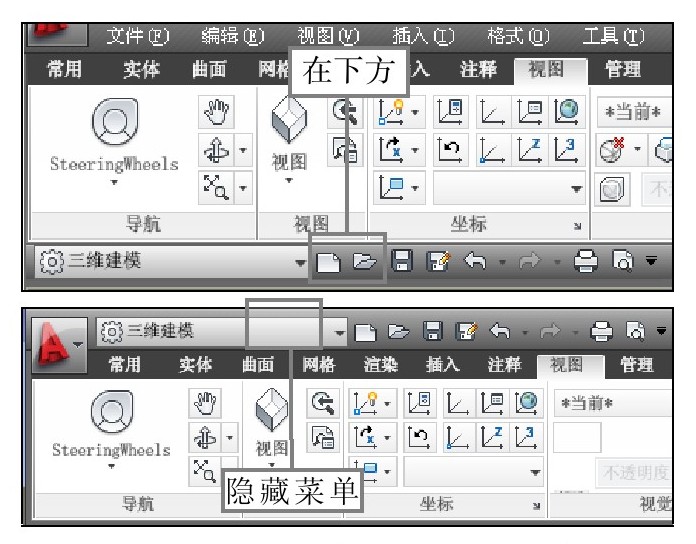The height and width of the screenshot is (544, 696).
Task: Click rotate-about-X UCS icon in upper ribbon
Action: (x=392, y=150)
